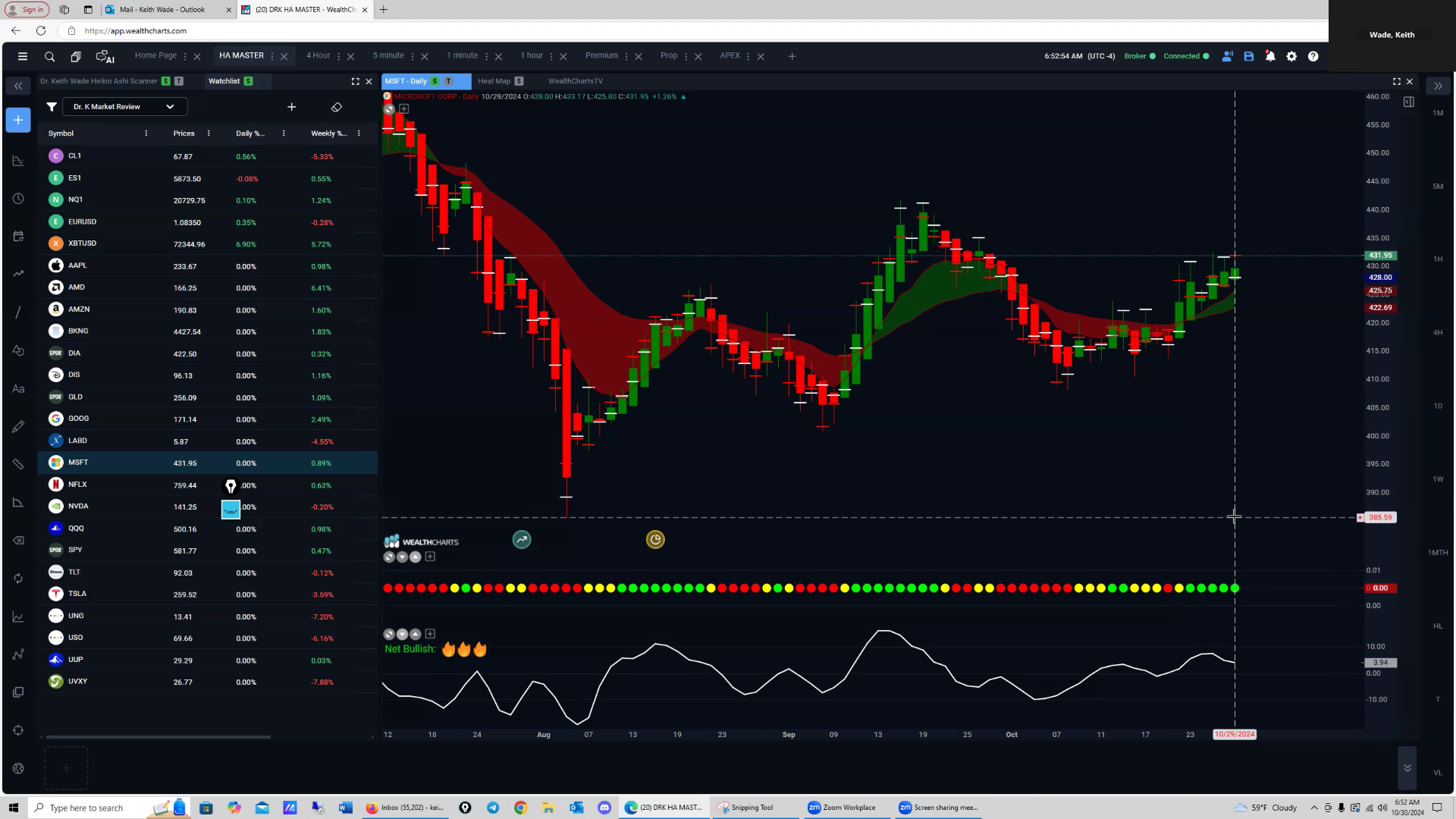This screenshot has height=819, width=1456.
Task: Move Net Bullish pane up arrow
Action: coord(415,635)
